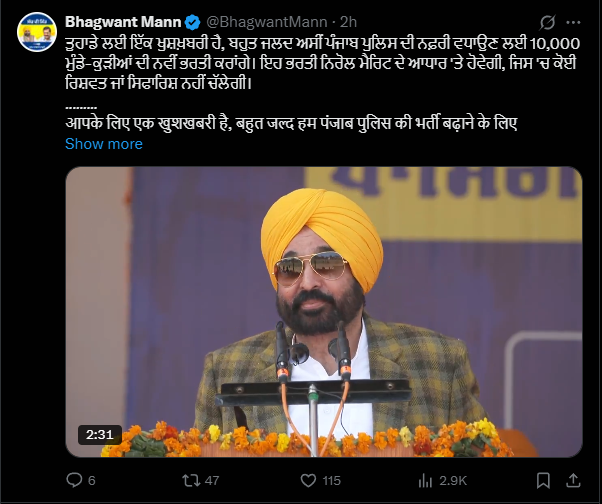Click the blue verified badge

[x=192, y=22]
